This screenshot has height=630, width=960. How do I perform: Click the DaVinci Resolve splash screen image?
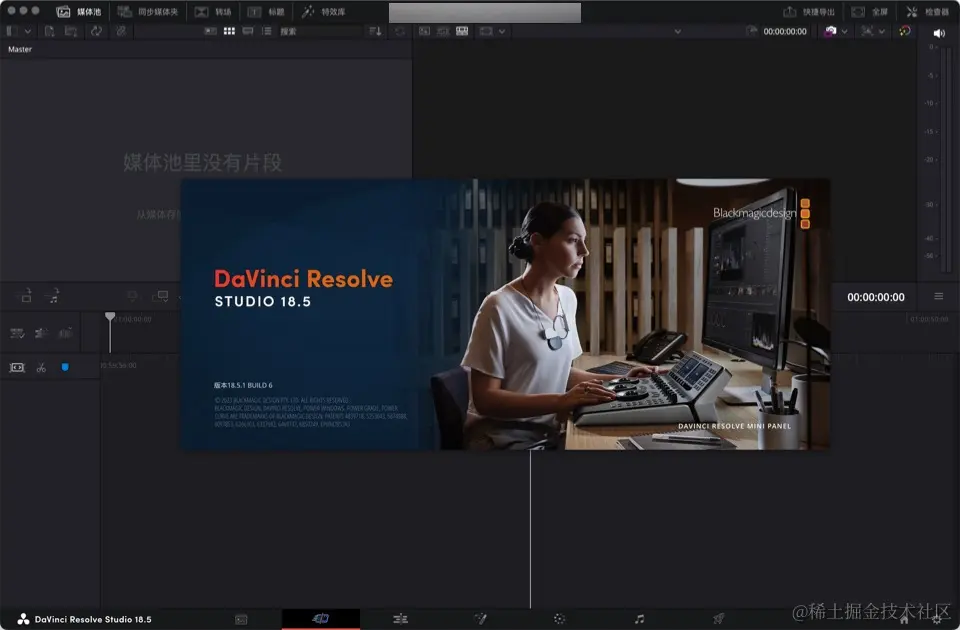505,314
